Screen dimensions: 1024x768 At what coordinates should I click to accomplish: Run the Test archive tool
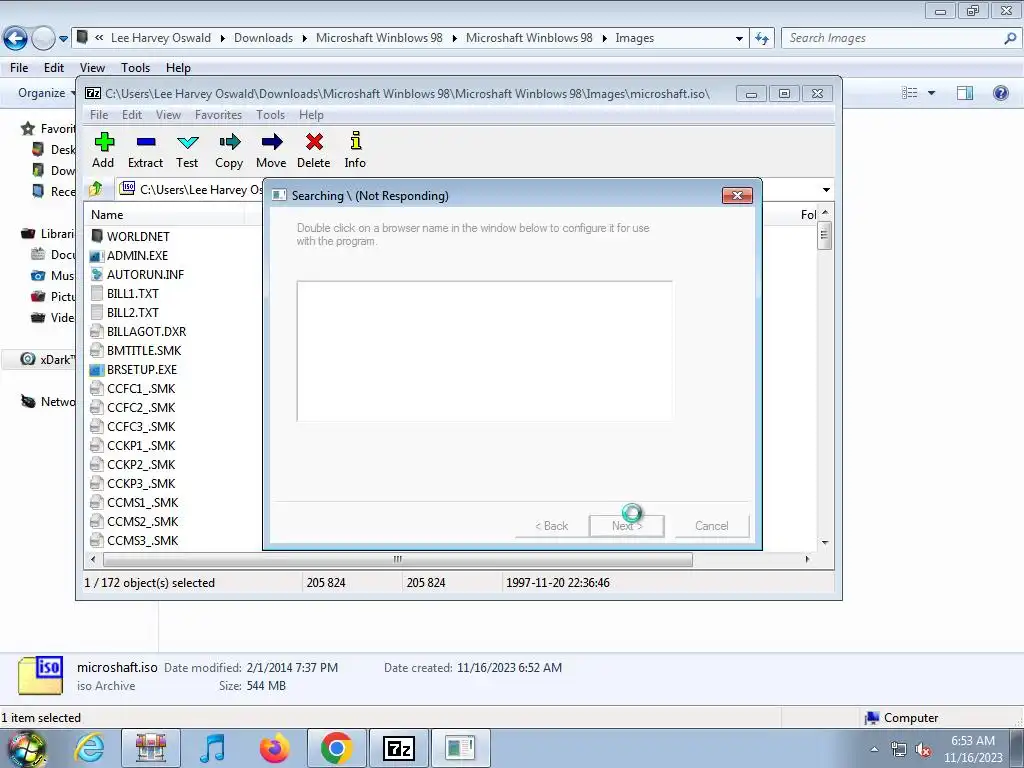187,150
